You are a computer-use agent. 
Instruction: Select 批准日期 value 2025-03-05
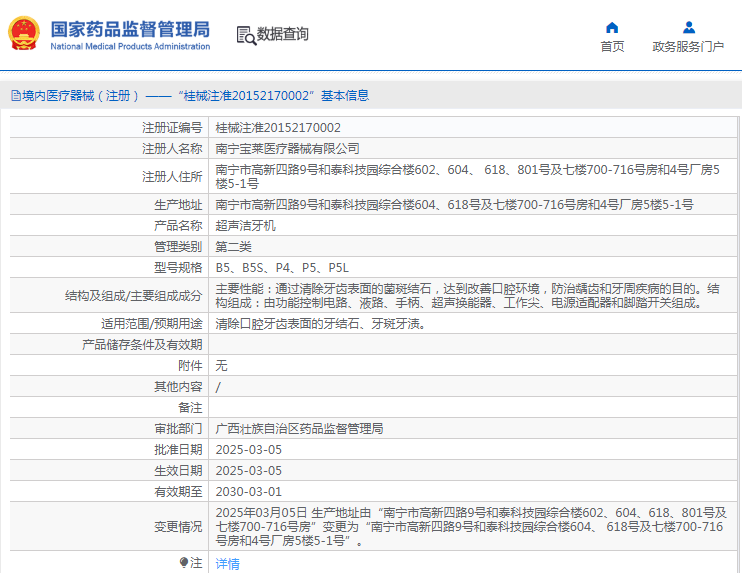coord(248,450)
